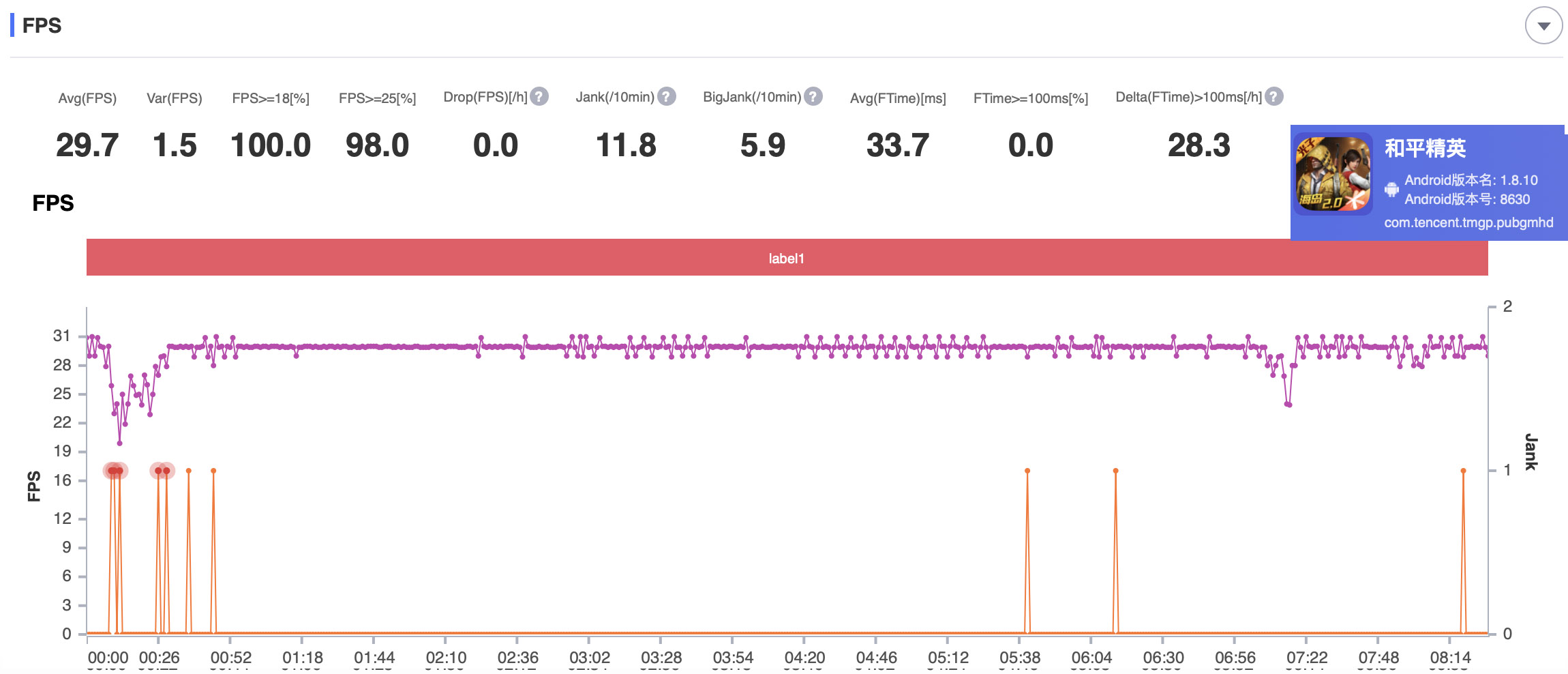Image resolution: width=1568 pixels, height=674 pixels.
Task: Open the BigJank(/10min) help tooltip icon
Action: click(x=813, y=97)
